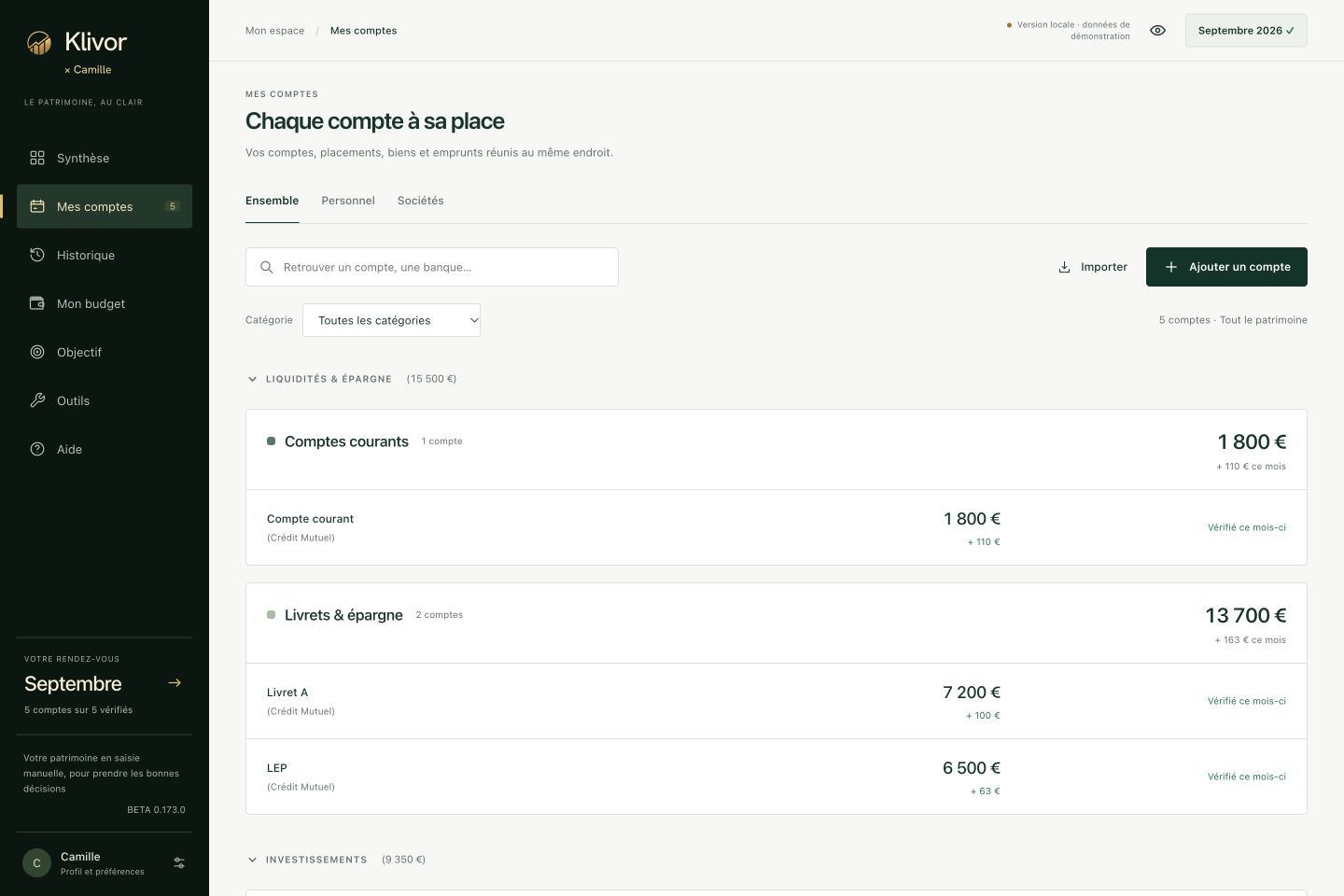
Task: Click the search magnifier icon
Action: coord(267,267)
